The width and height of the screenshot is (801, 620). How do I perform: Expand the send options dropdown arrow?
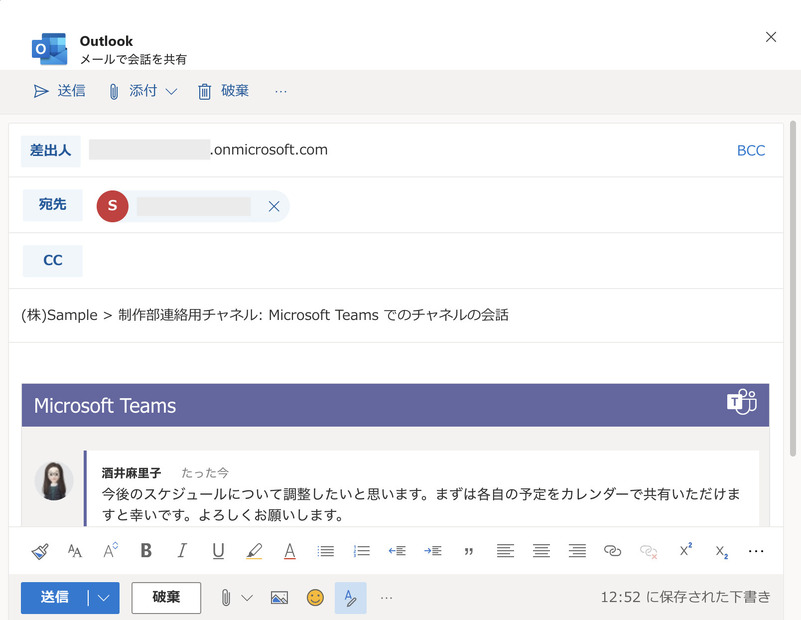coord(104,598)
